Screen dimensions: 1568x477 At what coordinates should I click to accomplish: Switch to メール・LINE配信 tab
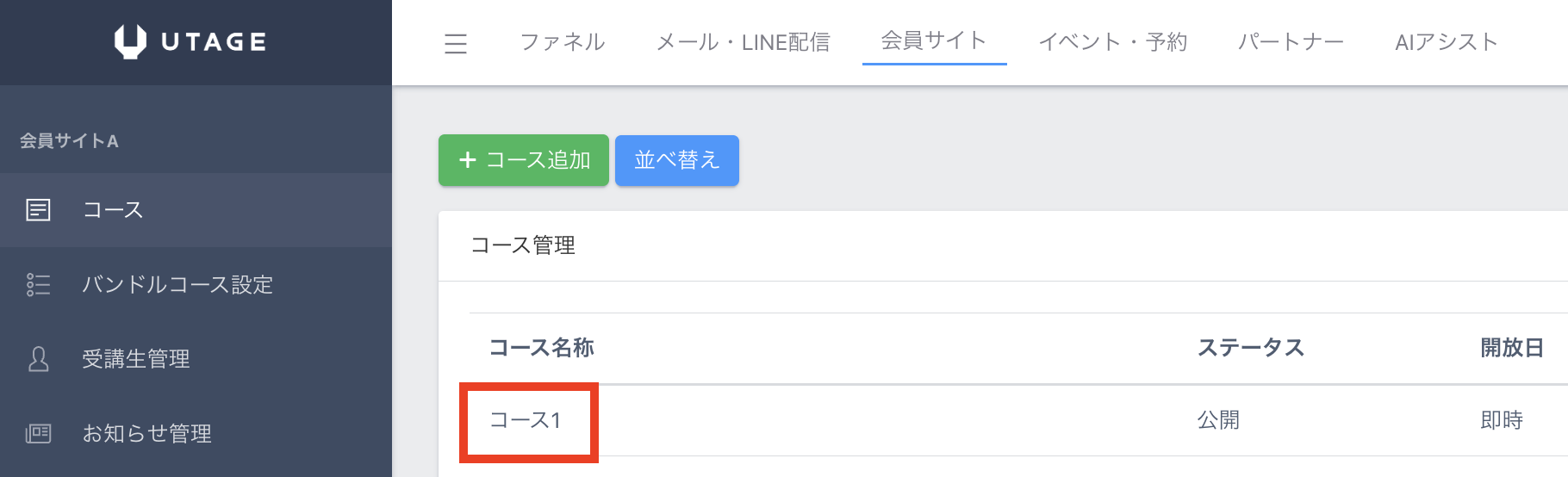coord(743,42)
